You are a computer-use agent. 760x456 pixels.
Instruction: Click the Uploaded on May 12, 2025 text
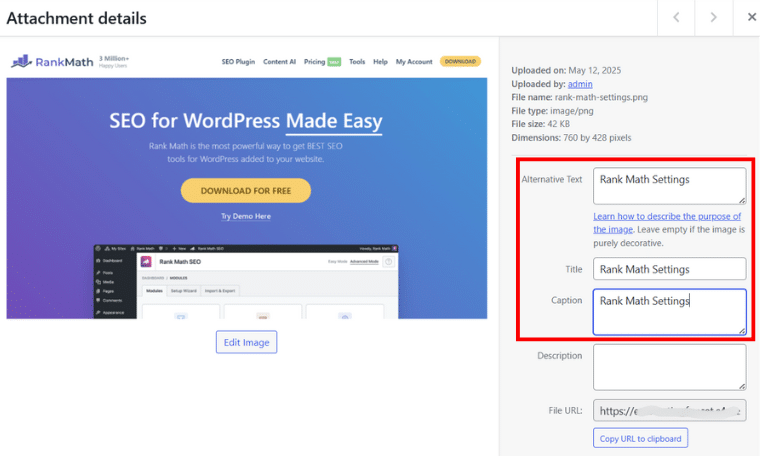click(566, 70)
